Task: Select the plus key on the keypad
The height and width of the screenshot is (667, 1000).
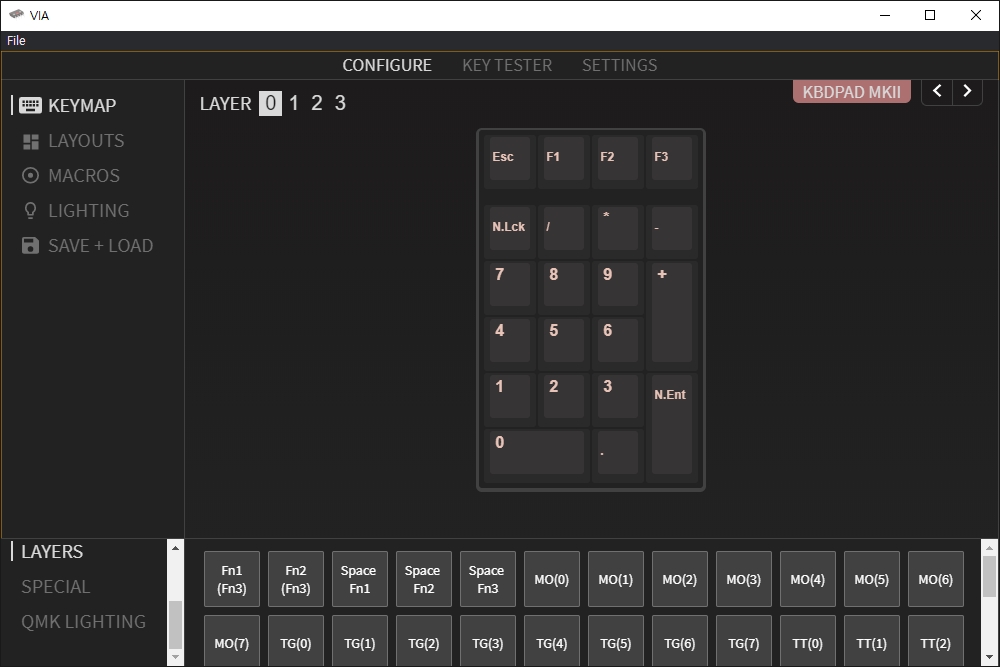Action: click(x=672, y=315)
